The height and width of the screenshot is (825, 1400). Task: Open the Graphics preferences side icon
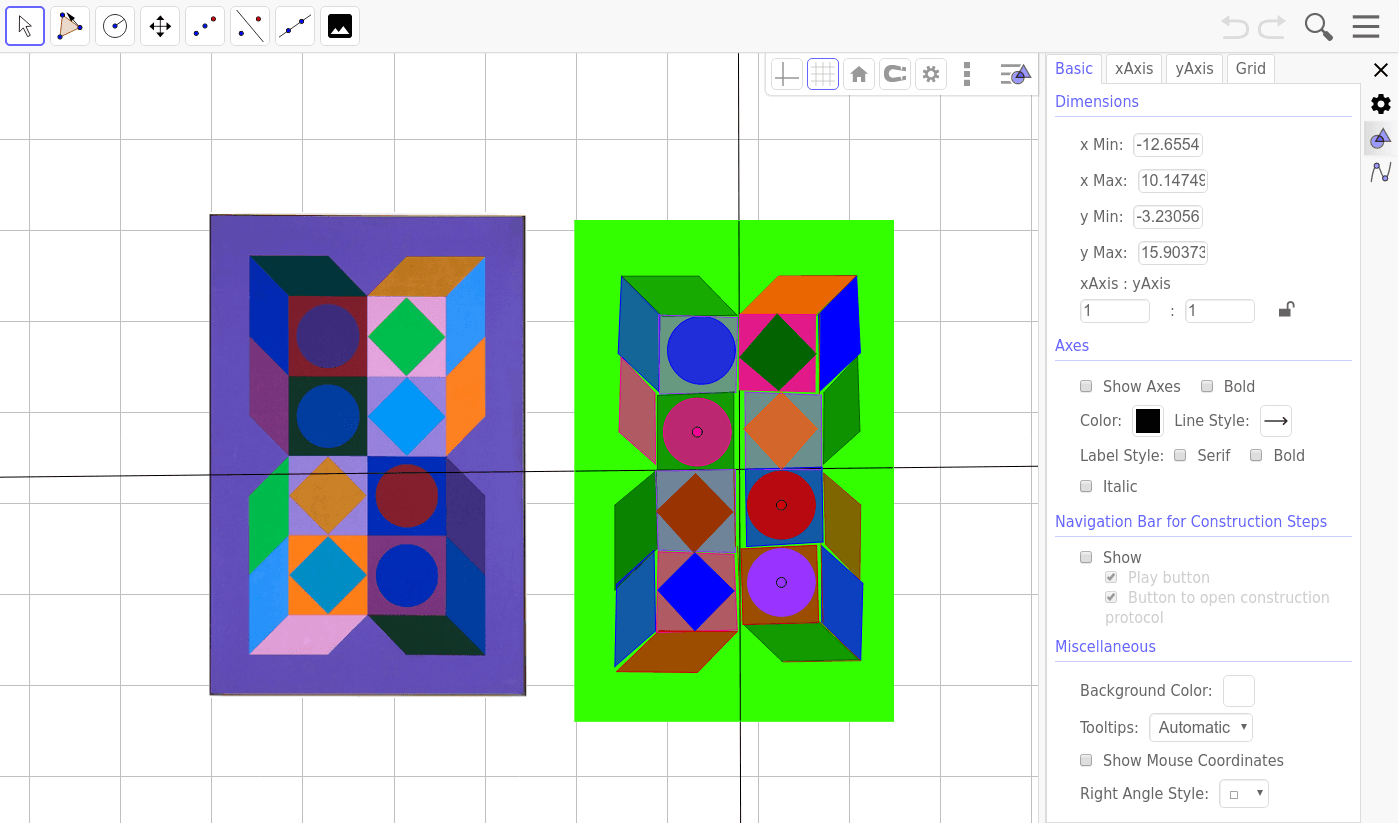tap(1381, 138)
